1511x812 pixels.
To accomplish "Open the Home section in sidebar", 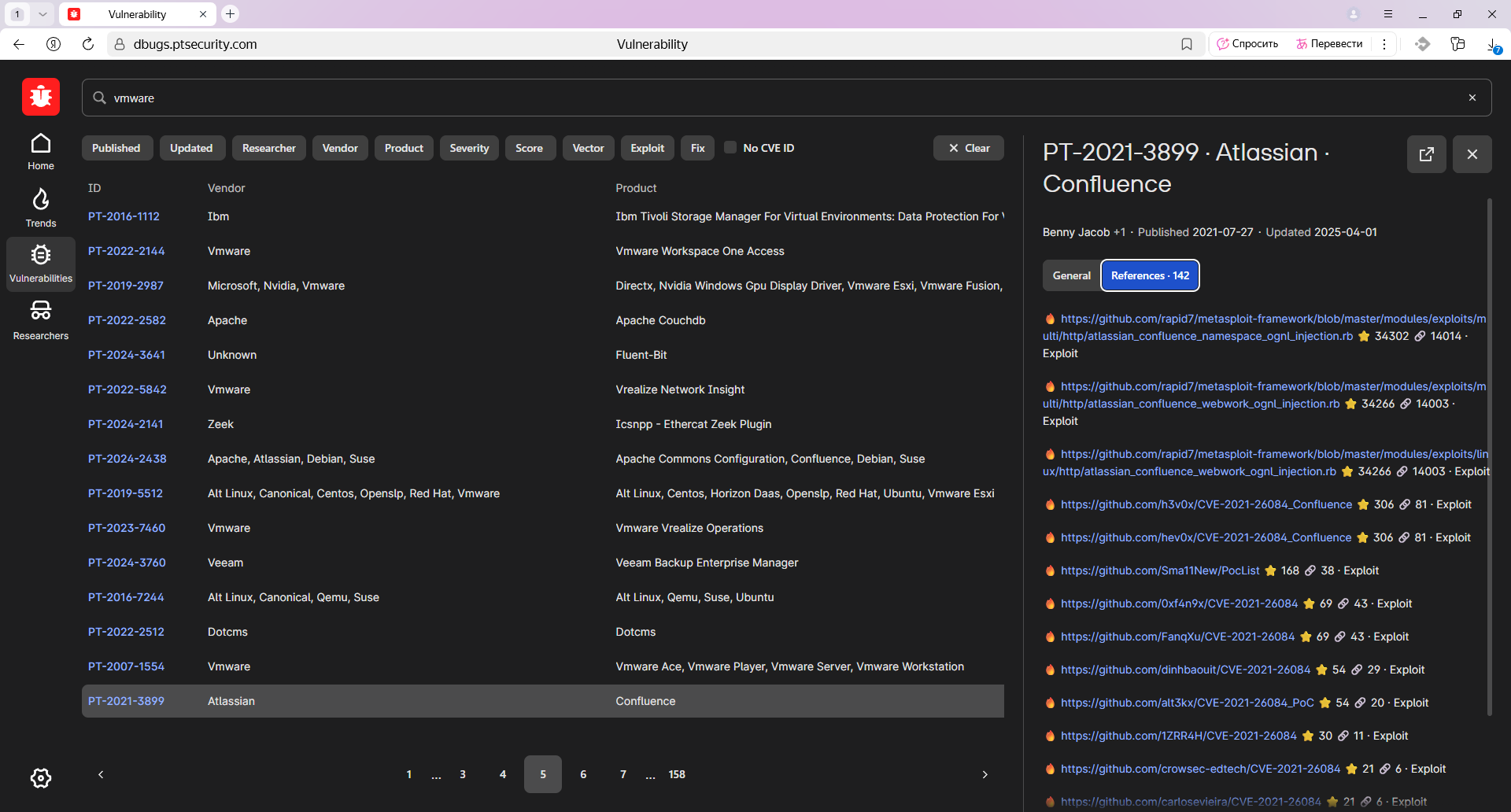I will [x=41, y=152].
